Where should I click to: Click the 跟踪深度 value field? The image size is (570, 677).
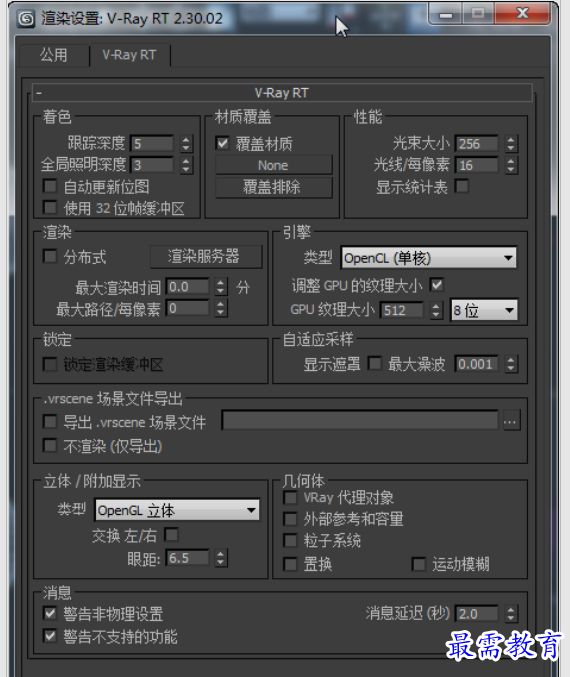152,144
